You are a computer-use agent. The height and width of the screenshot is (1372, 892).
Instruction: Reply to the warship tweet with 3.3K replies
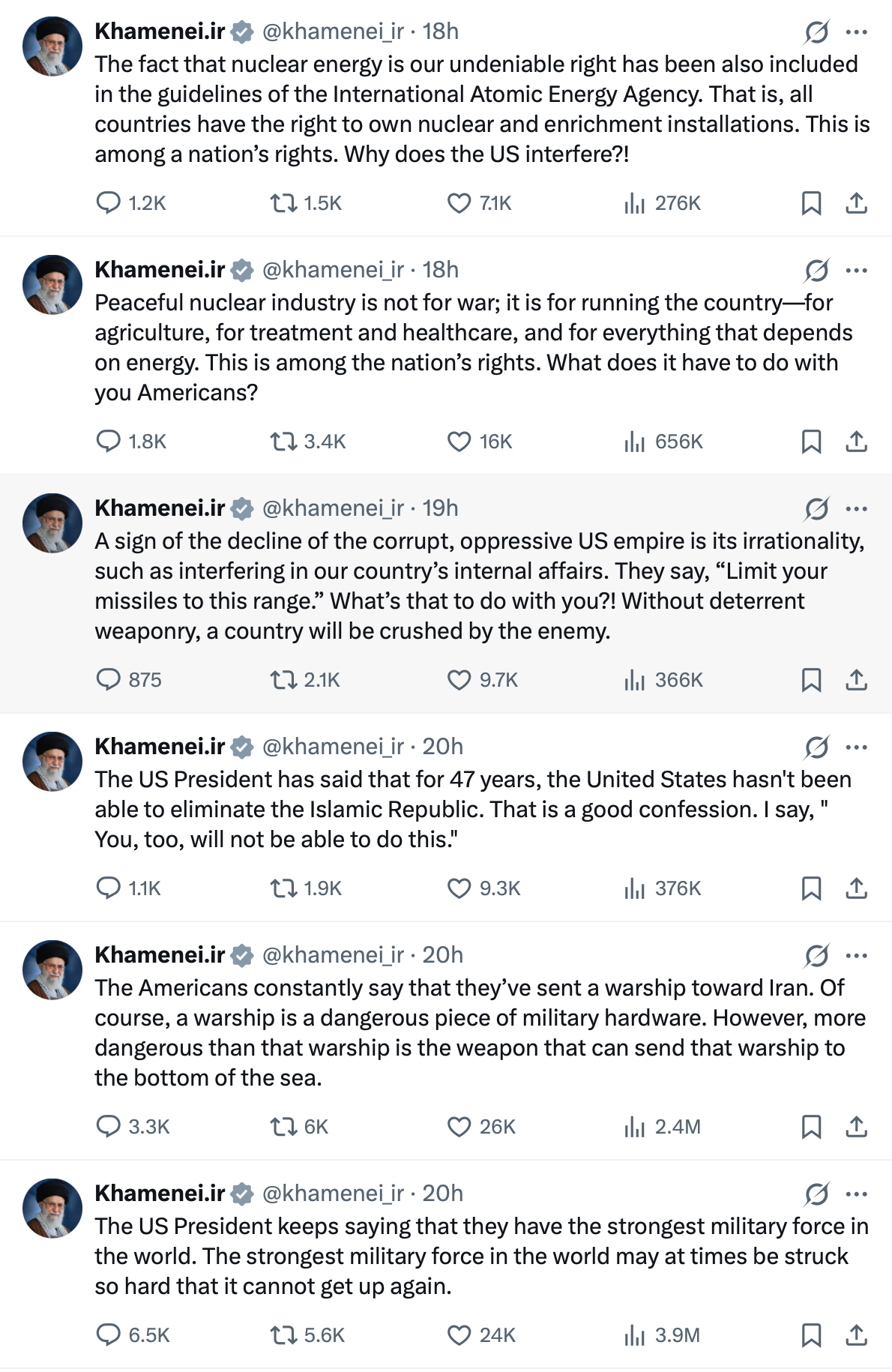[109, 1126]
